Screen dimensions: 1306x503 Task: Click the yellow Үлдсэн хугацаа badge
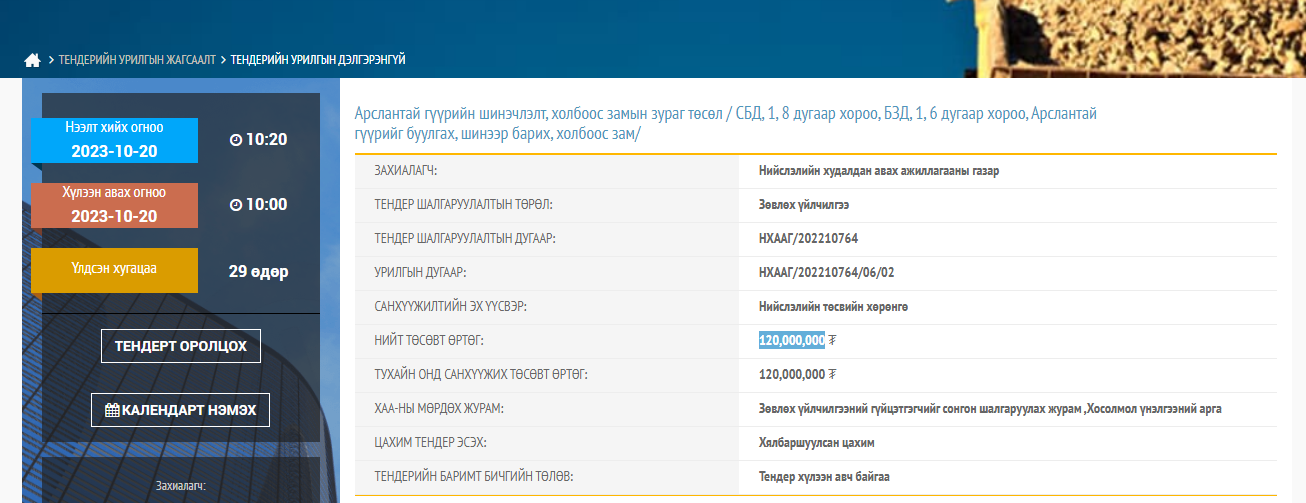pos(114,270)
